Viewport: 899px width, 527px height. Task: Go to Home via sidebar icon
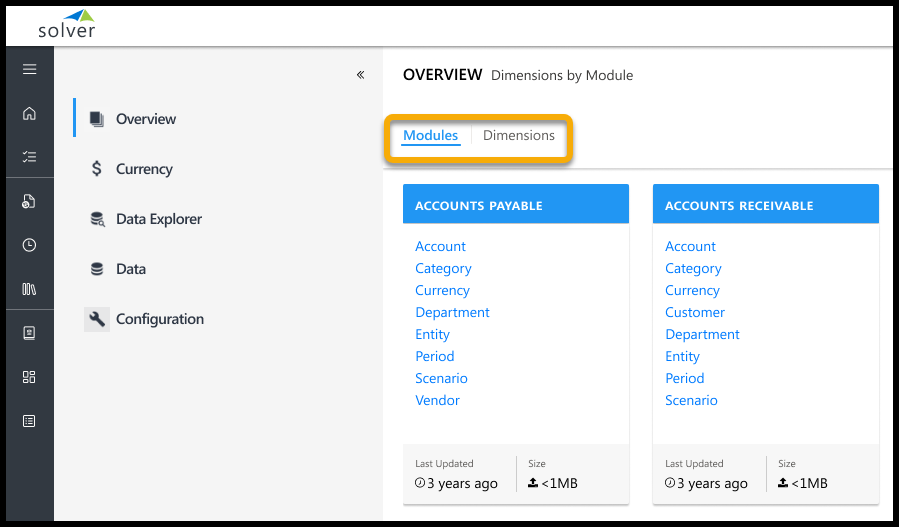(29, 113)
